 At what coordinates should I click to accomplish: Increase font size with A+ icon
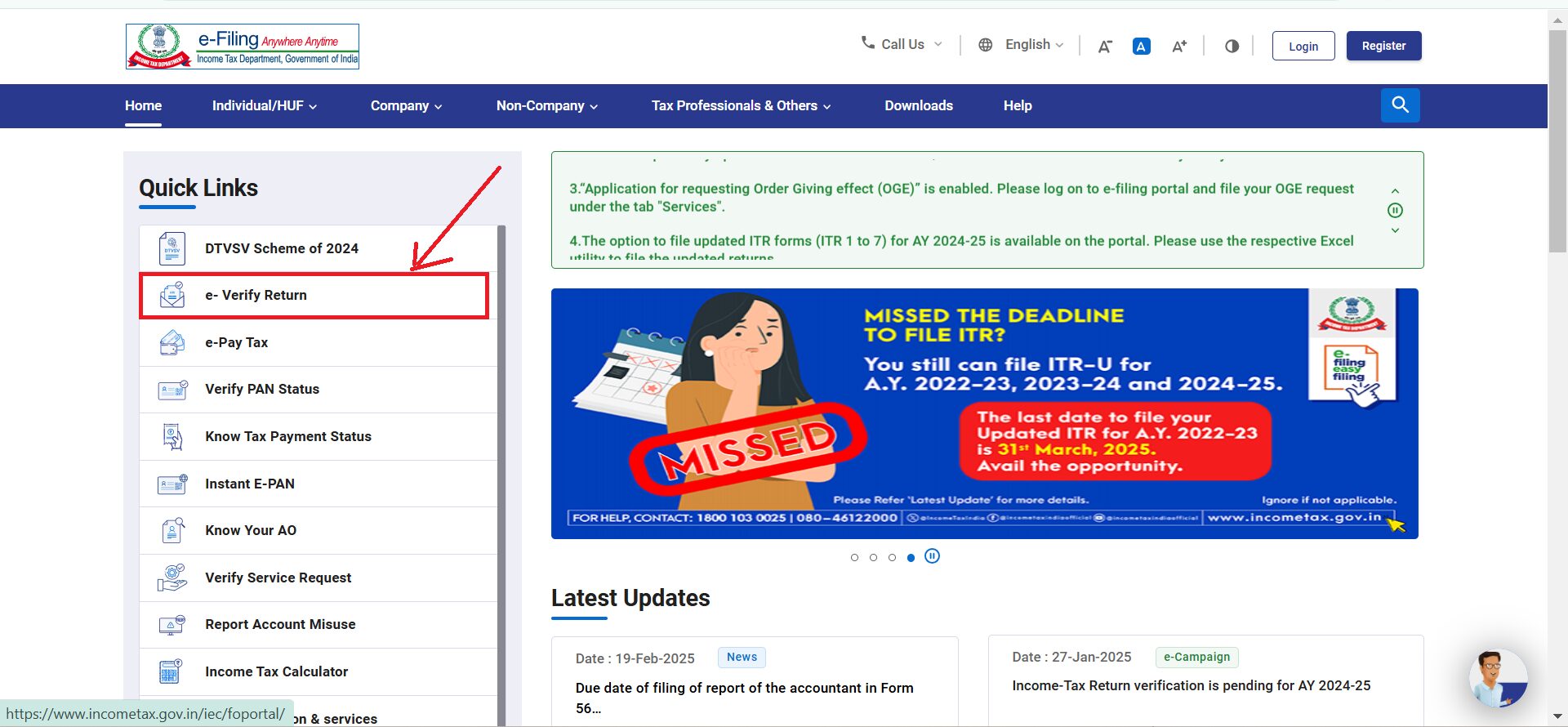click(1179, 47)
